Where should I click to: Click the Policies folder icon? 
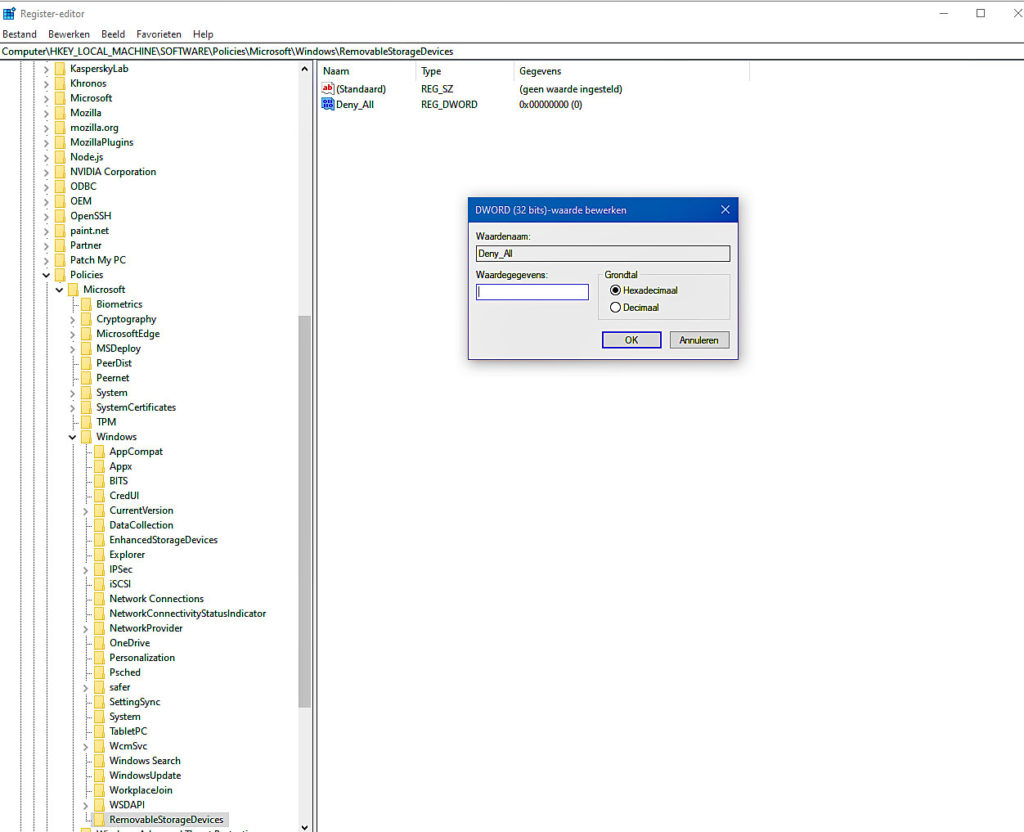point(60,275)
